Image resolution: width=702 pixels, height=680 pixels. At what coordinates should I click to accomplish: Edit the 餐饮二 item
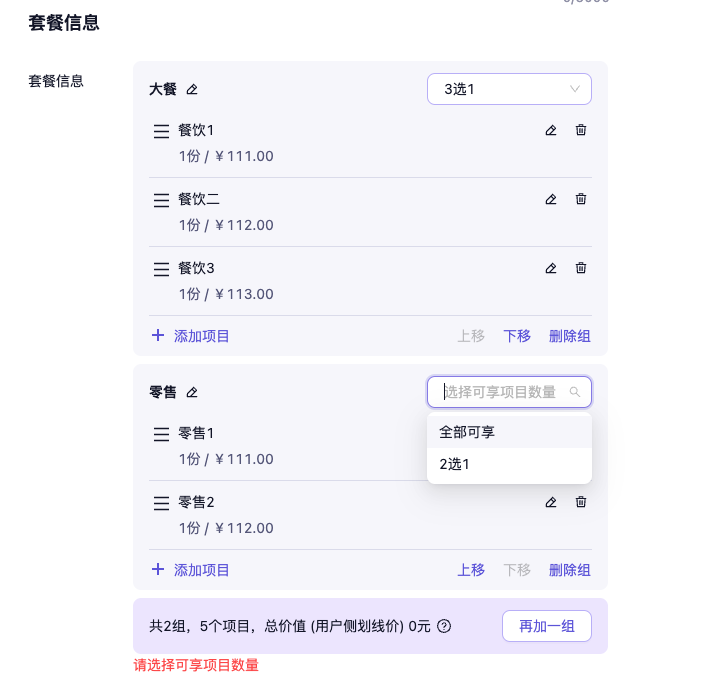(550, 199)
